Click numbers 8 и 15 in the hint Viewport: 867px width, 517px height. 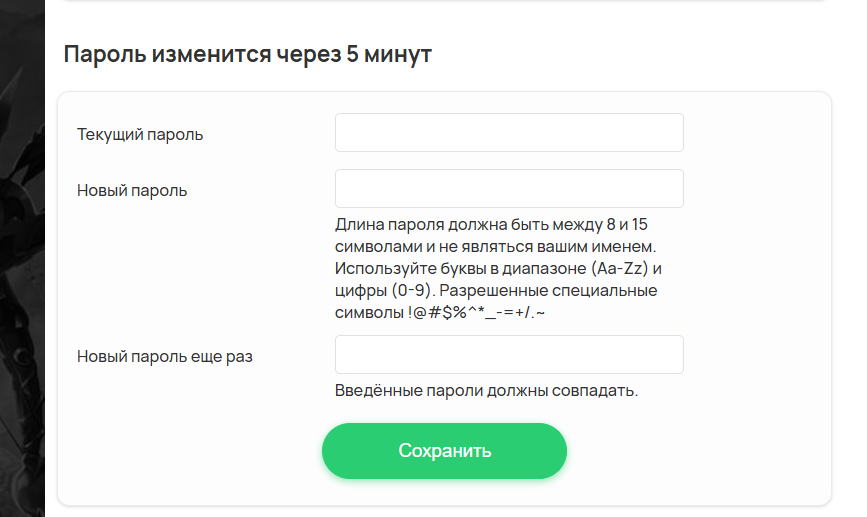click(x=627, y=224)
